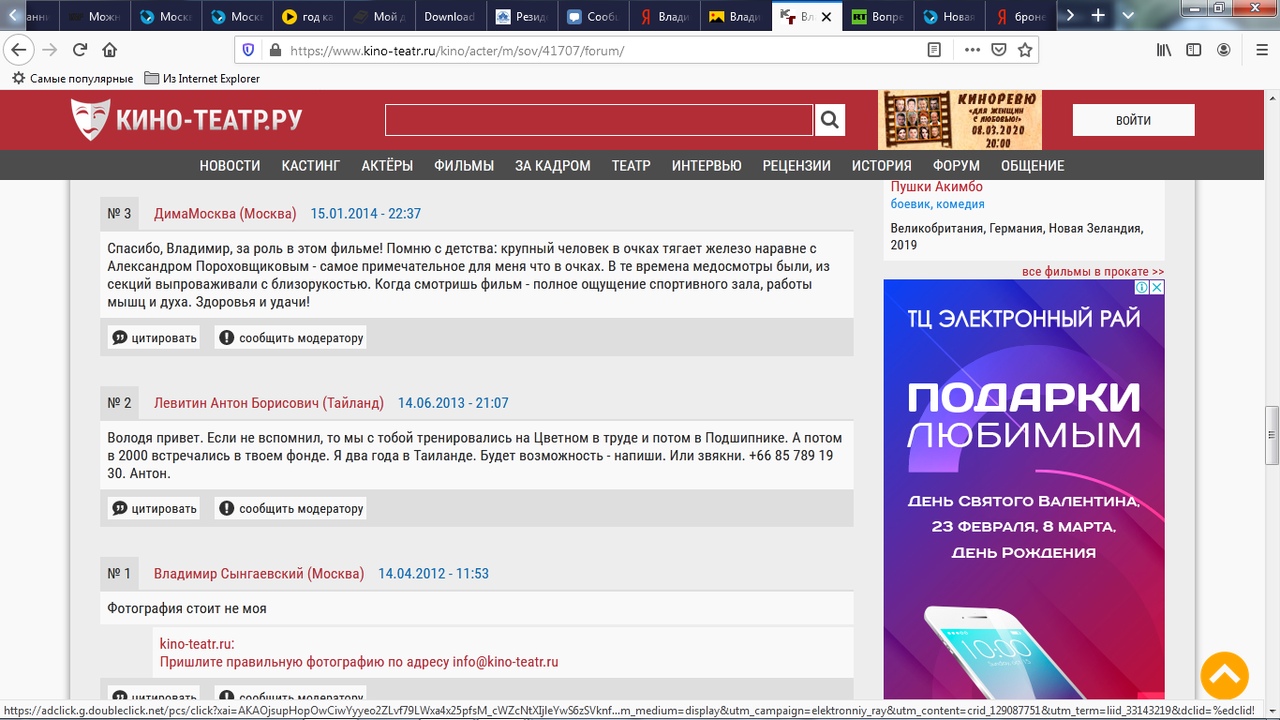Viewport: 1280px width, 720px height.
Task: Click the site search magnifier button
Action: click(829, 120)
